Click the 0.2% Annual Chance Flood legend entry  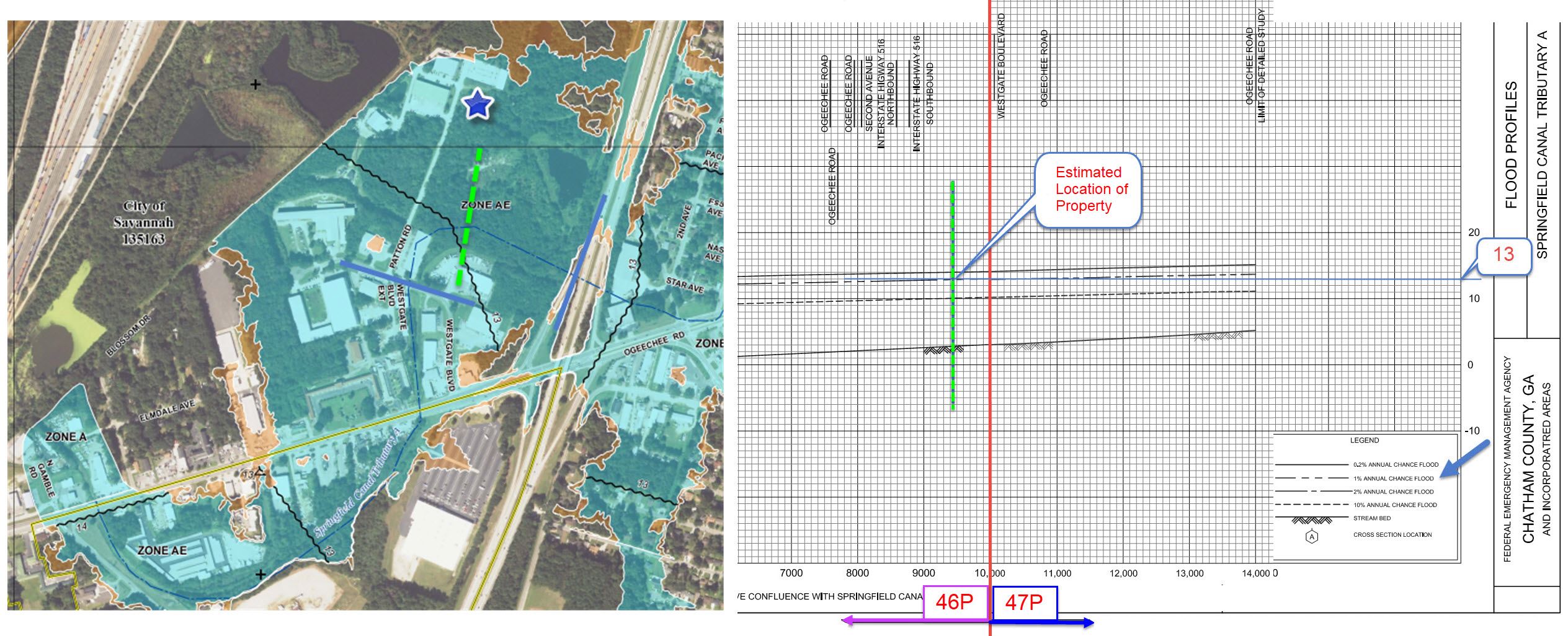(1396, 464)
